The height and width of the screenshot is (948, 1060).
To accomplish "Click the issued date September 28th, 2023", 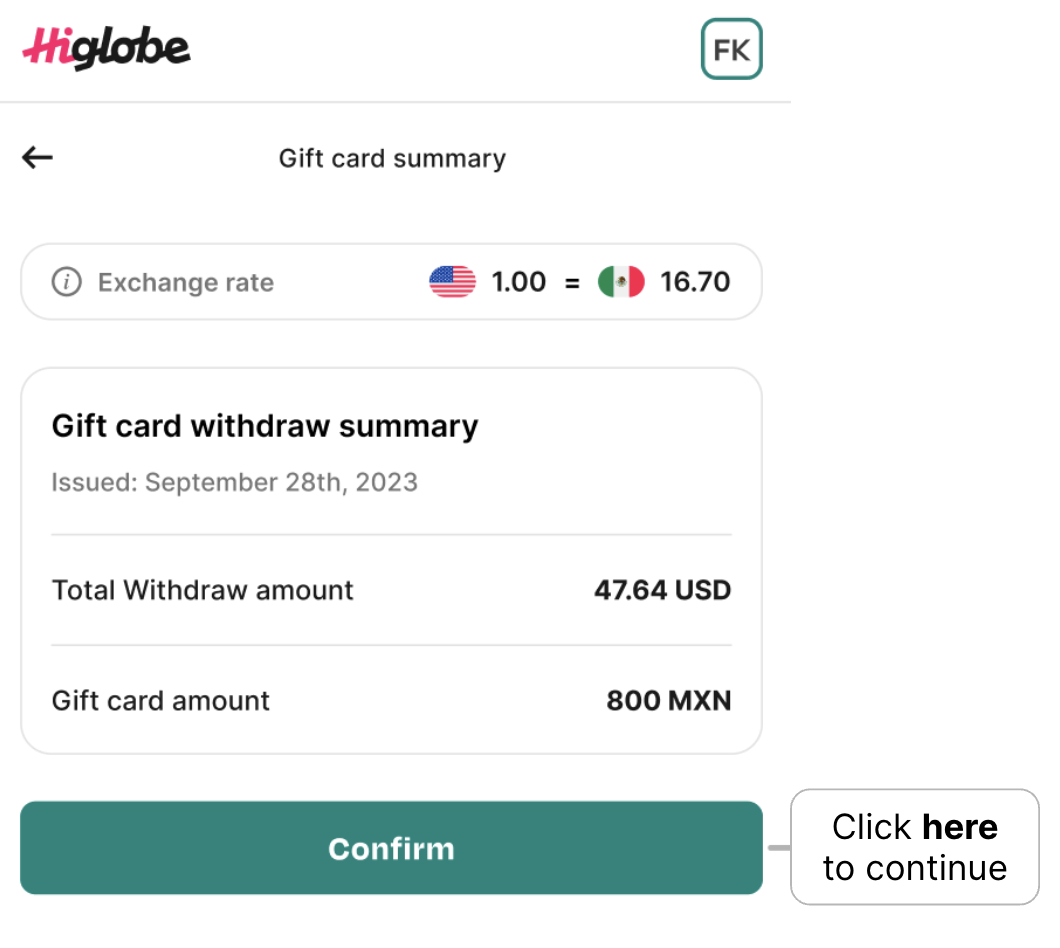I will [x=234, y=482].
